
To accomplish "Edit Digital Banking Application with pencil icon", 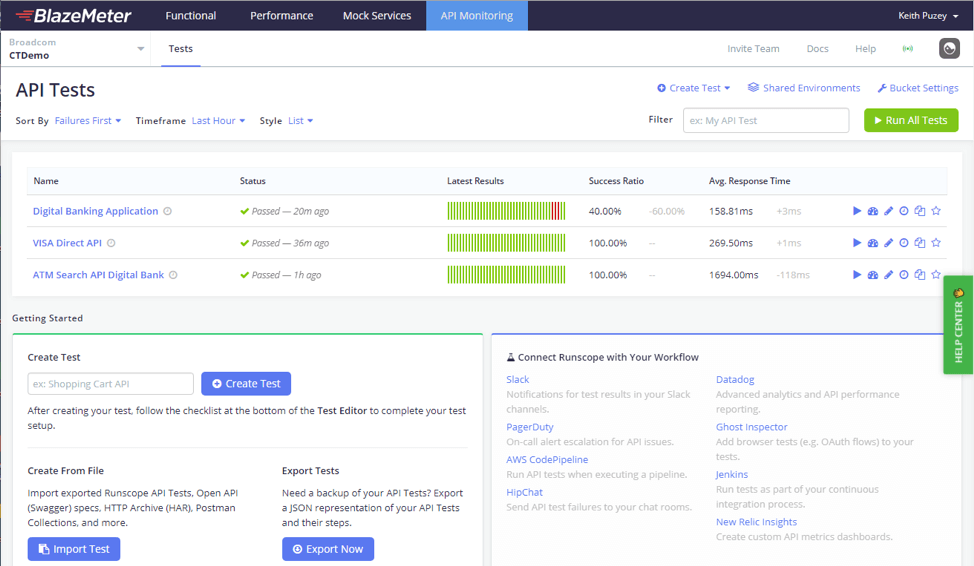I will [x=888, y=211].
